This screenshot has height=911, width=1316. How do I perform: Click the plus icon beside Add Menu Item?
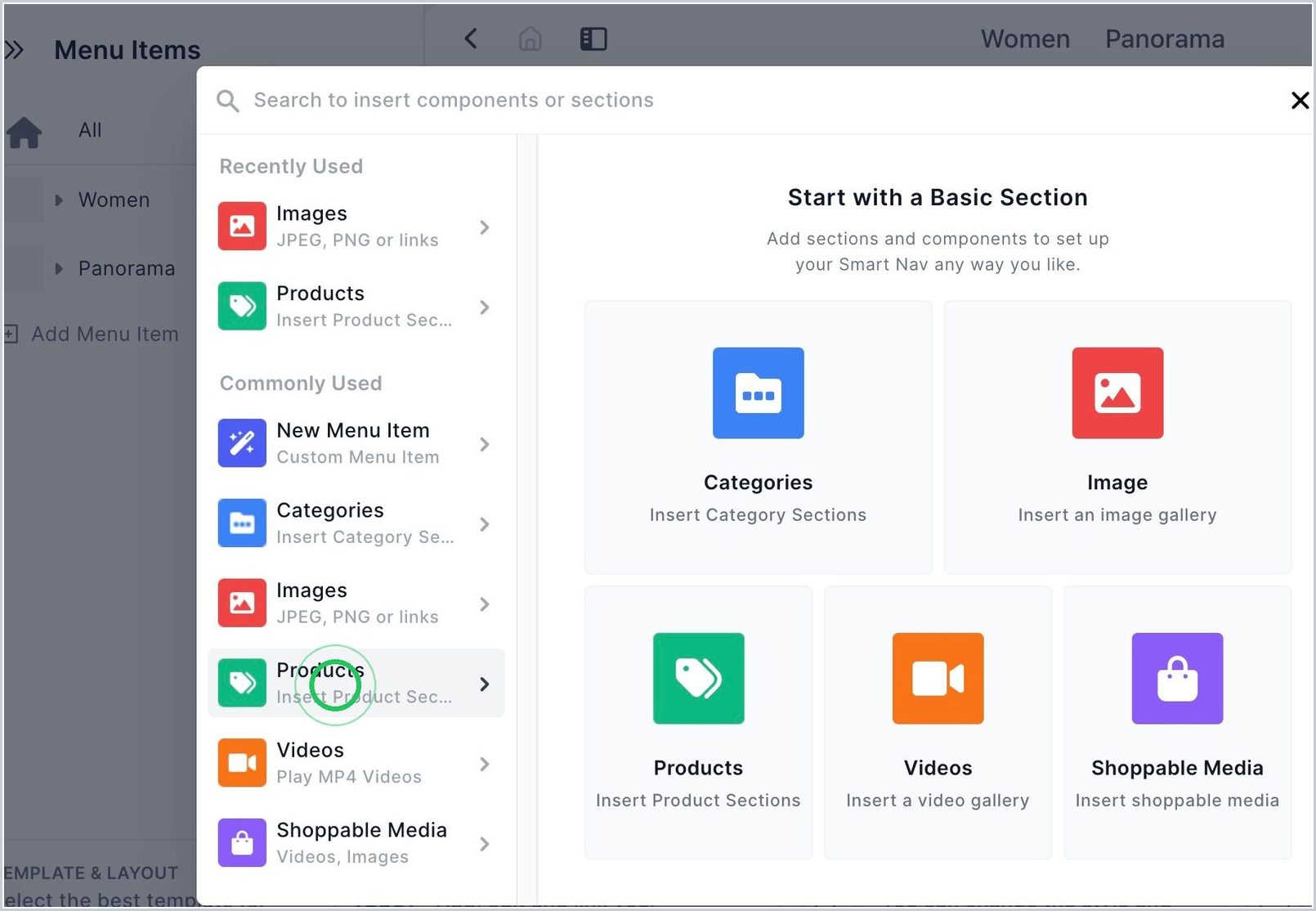point(11,334)
